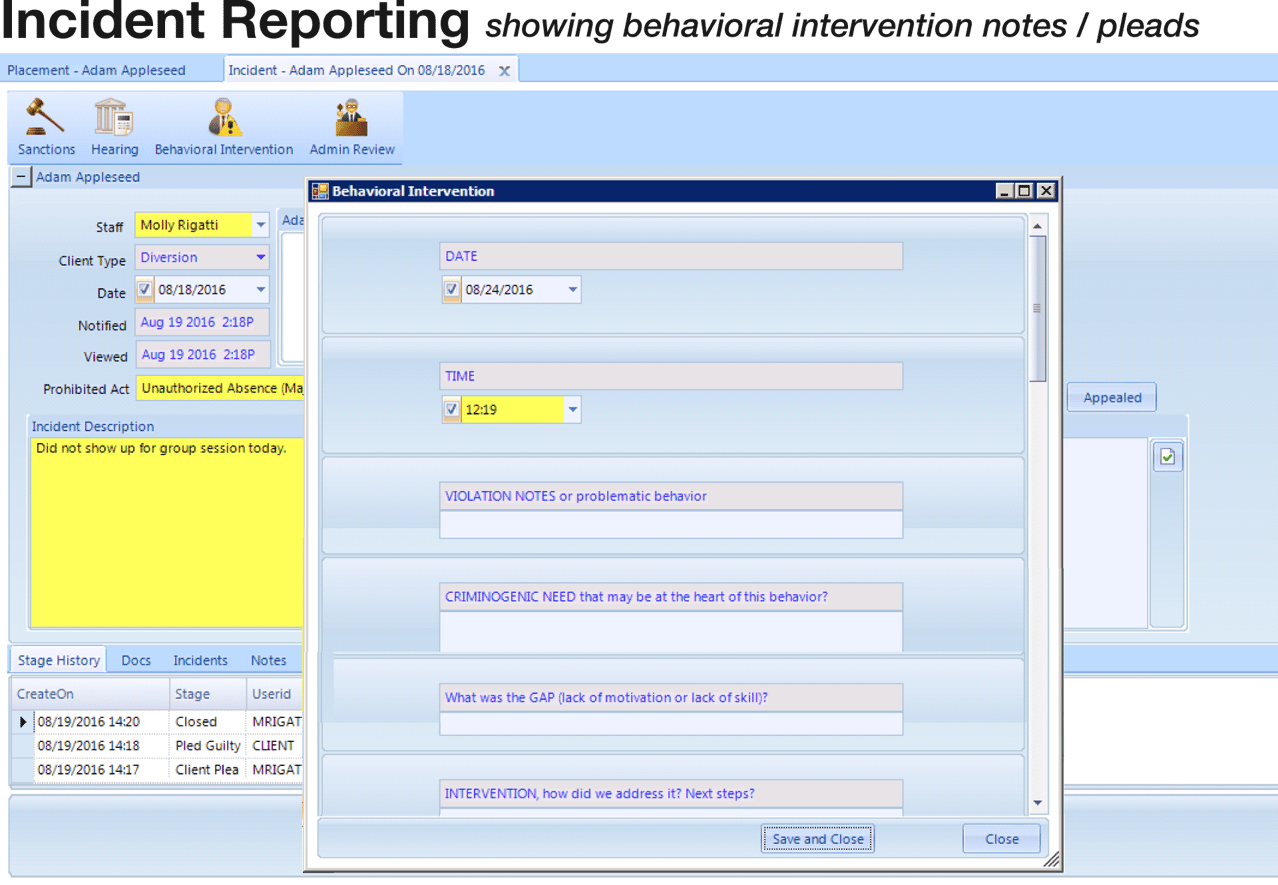
Task: Select the Sanctions gavel icon
Action: [x=44, y=126]
